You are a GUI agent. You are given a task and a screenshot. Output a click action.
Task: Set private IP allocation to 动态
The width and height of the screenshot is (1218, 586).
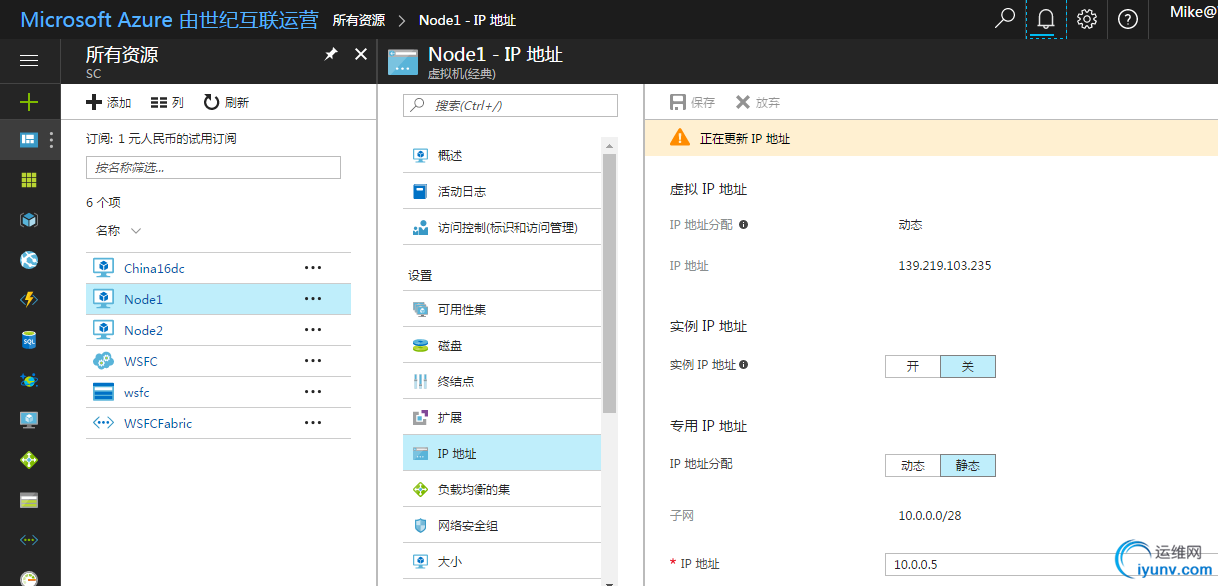pos(913,466)
